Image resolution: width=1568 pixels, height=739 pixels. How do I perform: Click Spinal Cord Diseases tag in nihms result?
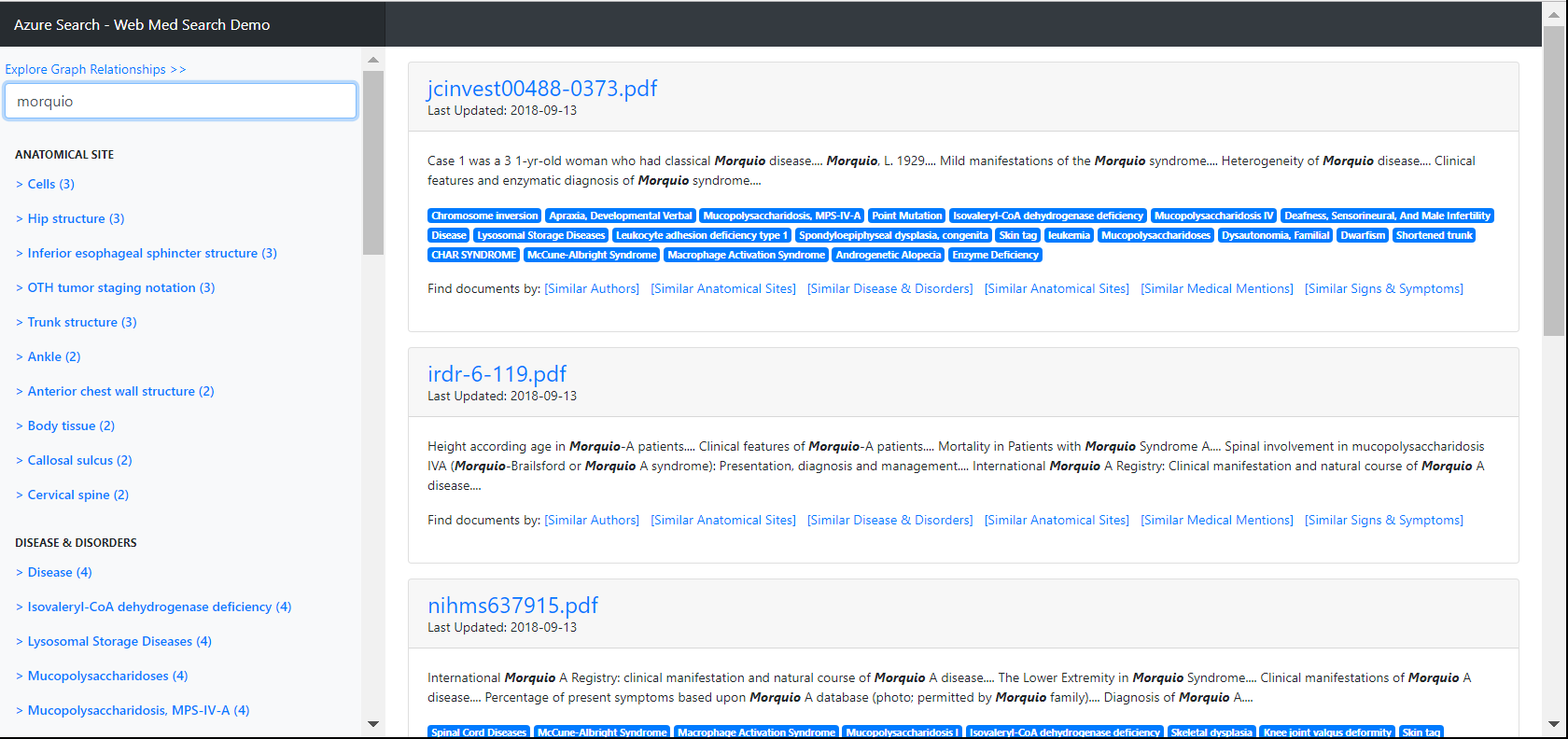point(479,732)
